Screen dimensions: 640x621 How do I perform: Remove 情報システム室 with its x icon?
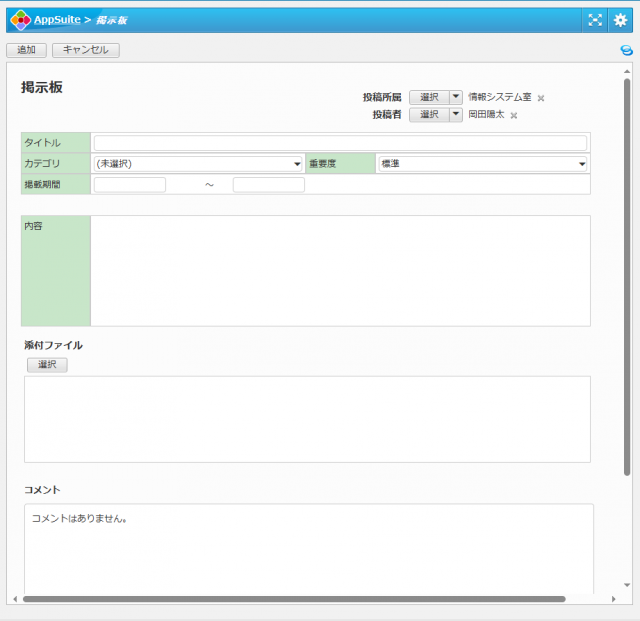pos(541,98)
